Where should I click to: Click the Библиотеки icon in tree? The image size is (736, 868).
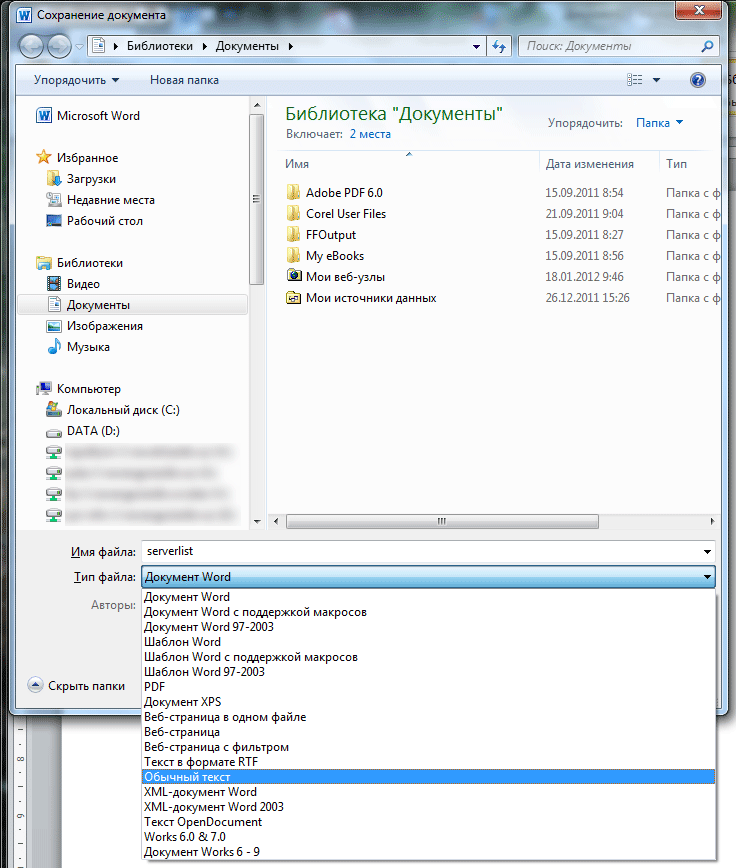(44, 262)
